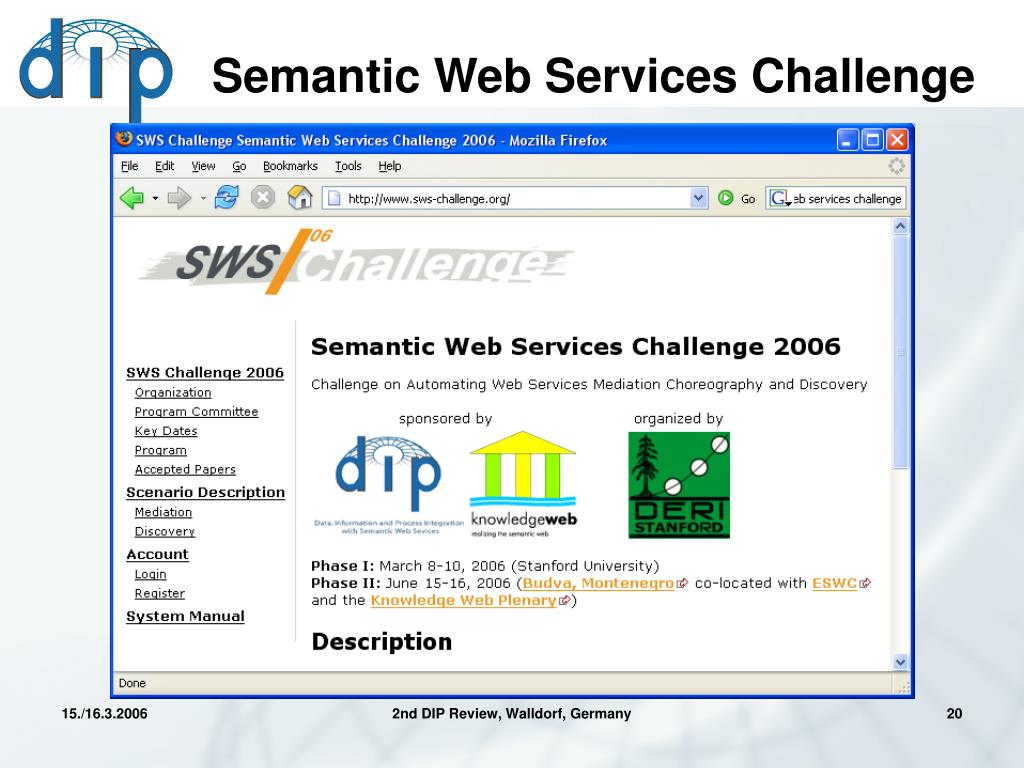1024x768 pixels.
Task: Open the File menu
Action: coord(129,166)
